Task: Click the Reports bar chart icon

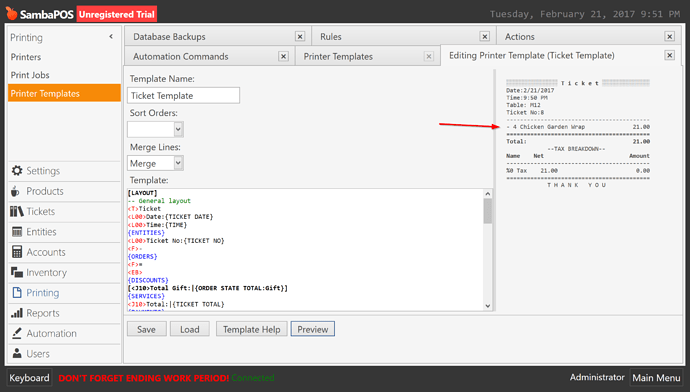Action: click(x=17, y=313)
